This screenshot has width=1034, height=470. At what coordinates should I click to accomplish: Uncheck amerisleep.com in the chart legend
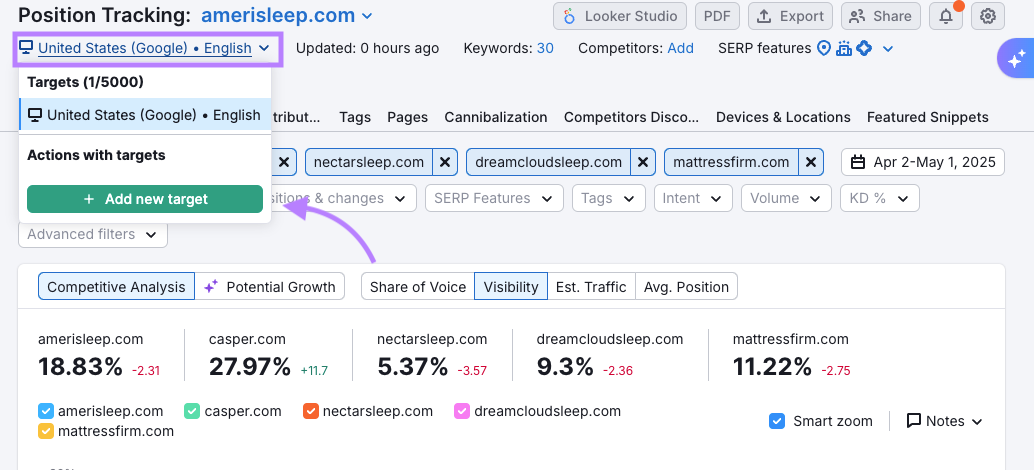point(46,411)
